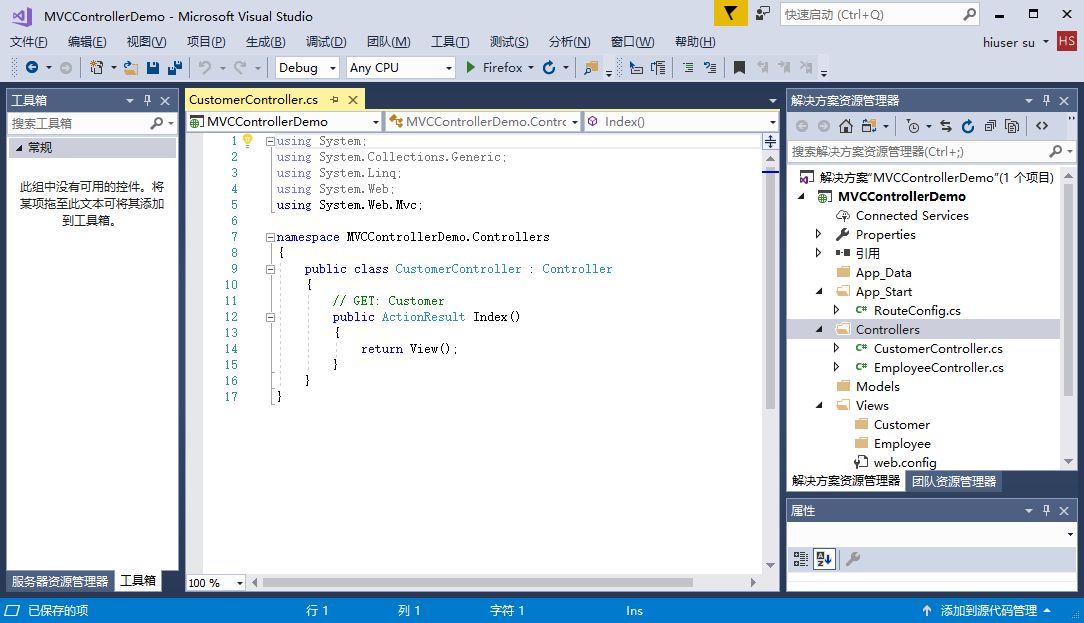Click the green start debugging arrow

click(471, 68)
